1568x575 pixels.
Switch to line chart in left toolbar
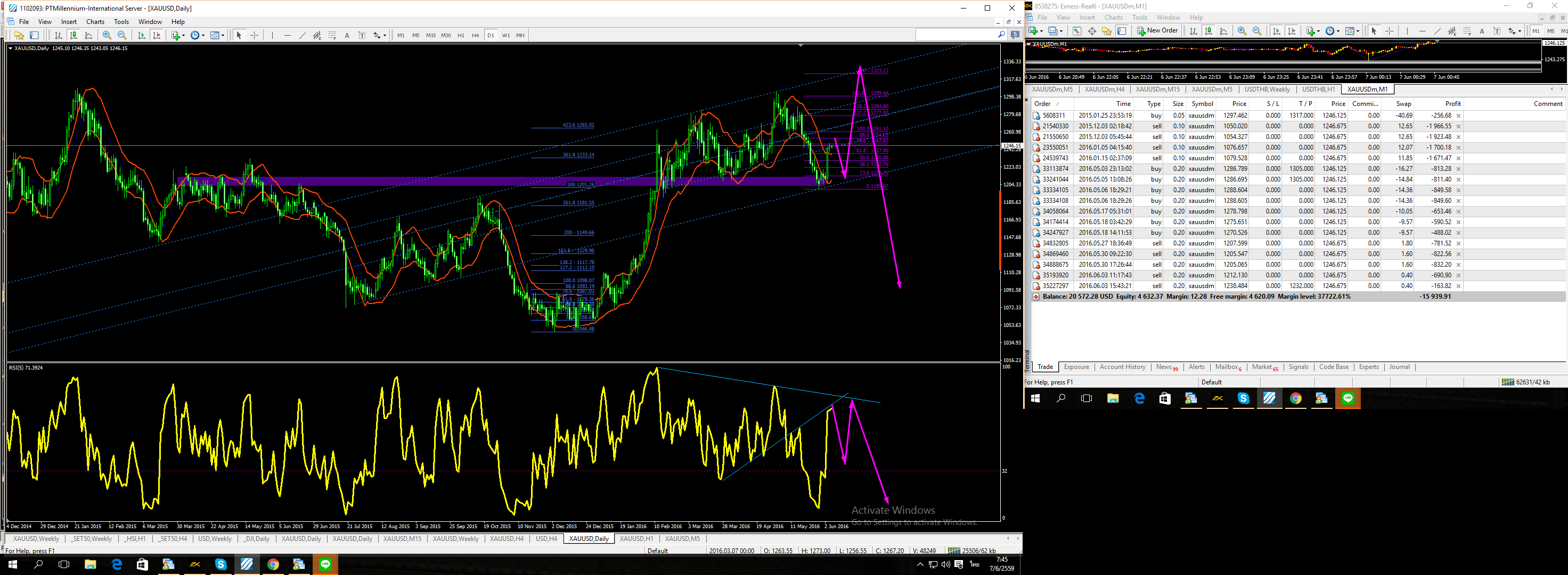tap(88, 35)
